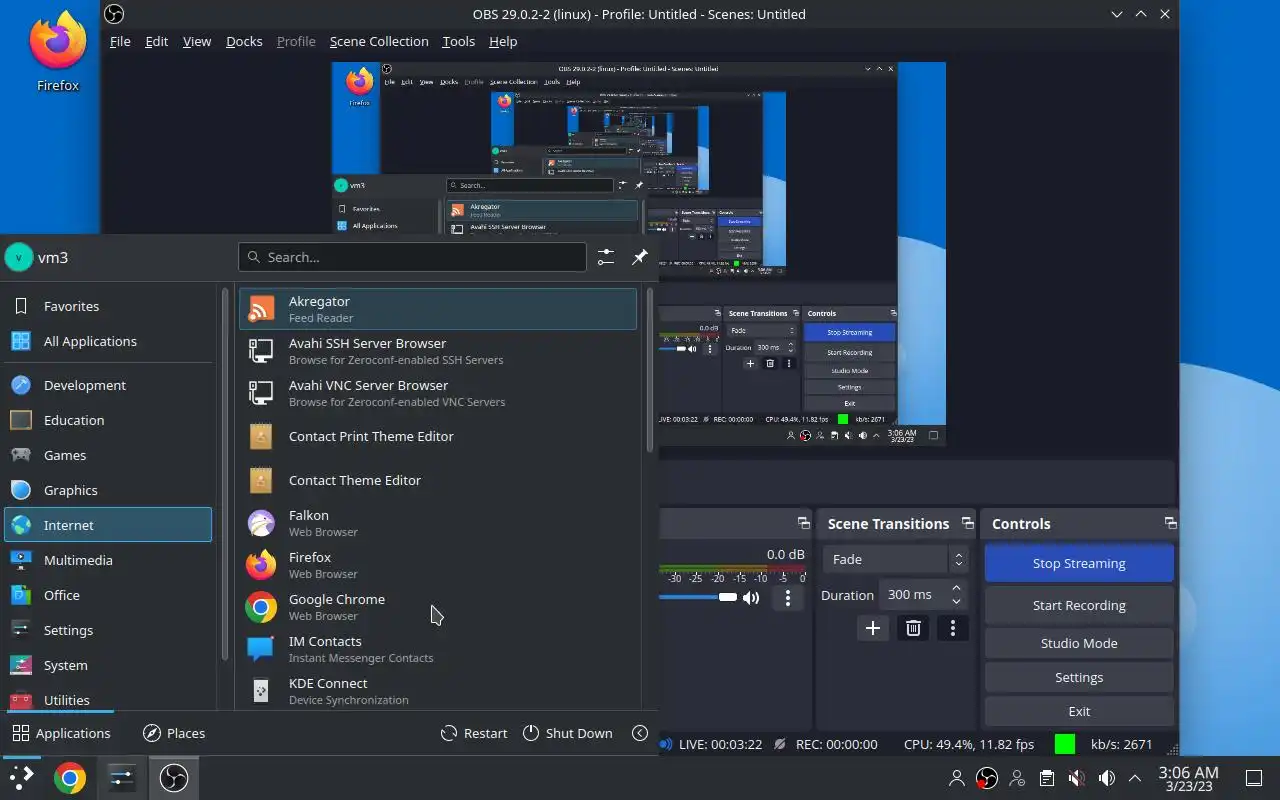Viewport: 1280px width, 800px height.
Task: Launch Contact Theme Editor
Action: click(438, 480)
